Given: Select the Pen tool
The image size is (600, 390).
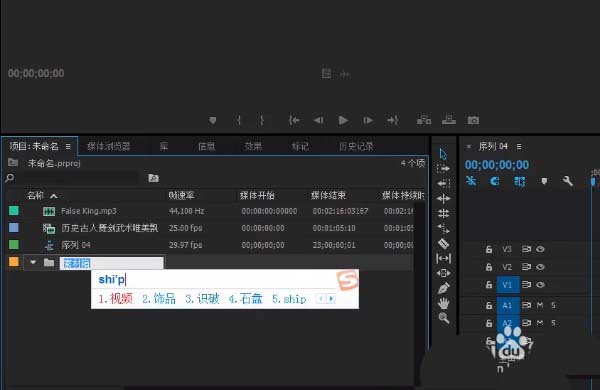Looking at the screenshot, I should click(x=443, y=288).
